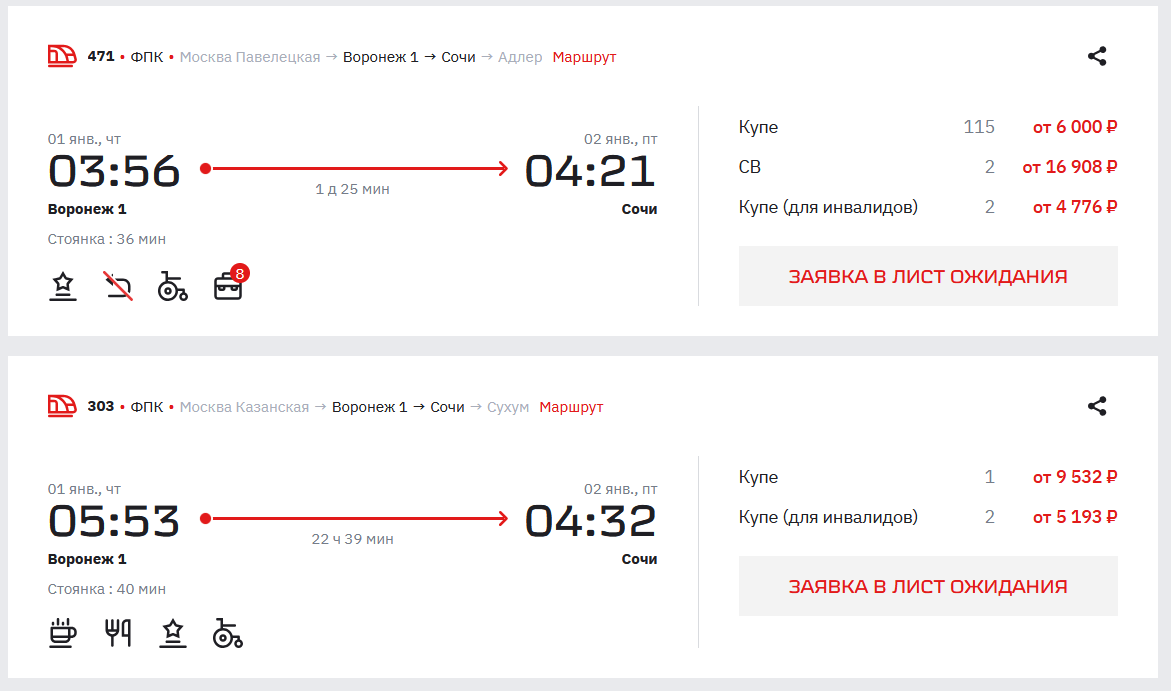Click the rating star icon on train 303

pos(173,633)
